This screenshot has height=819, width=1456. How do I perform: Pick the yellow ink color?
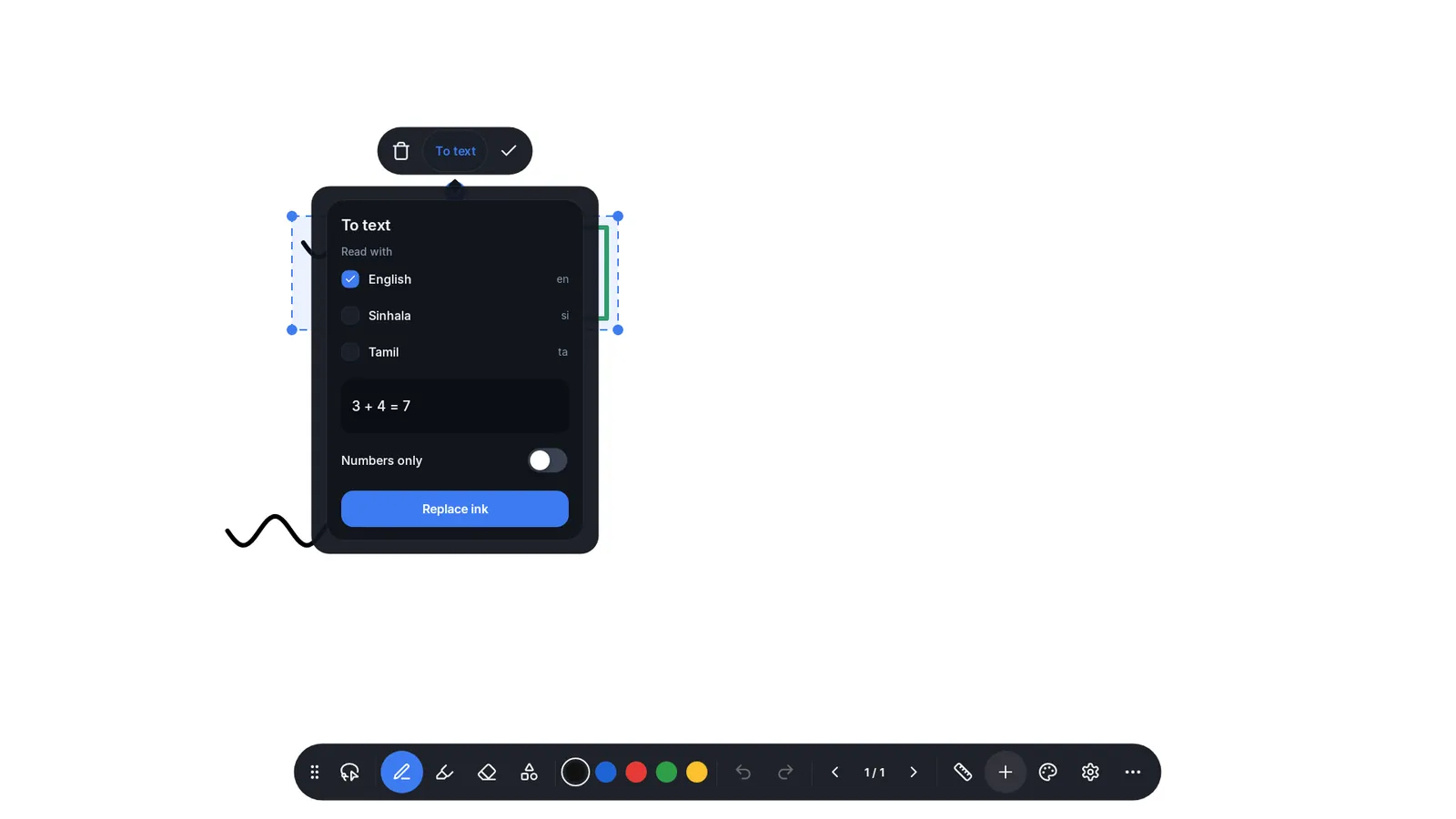[697, 773]
